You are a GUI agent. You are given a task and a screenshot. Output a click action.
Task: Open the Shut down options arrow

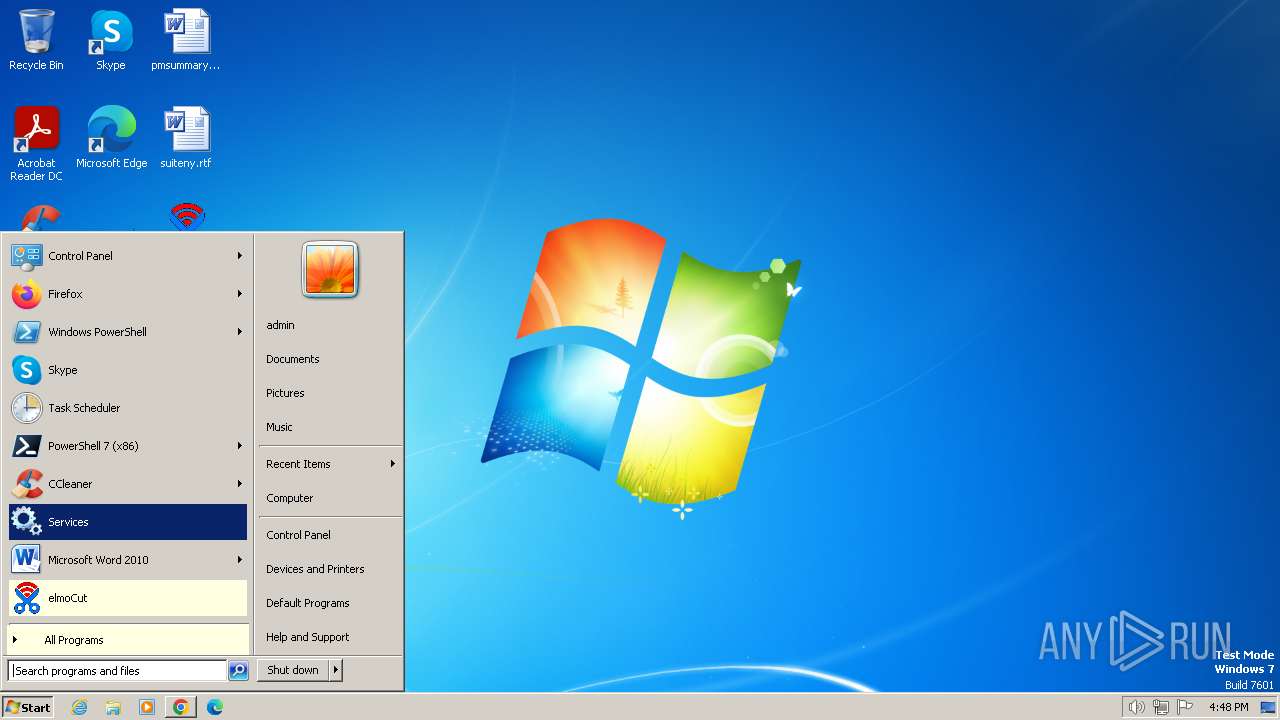click(x=336, y=670)
